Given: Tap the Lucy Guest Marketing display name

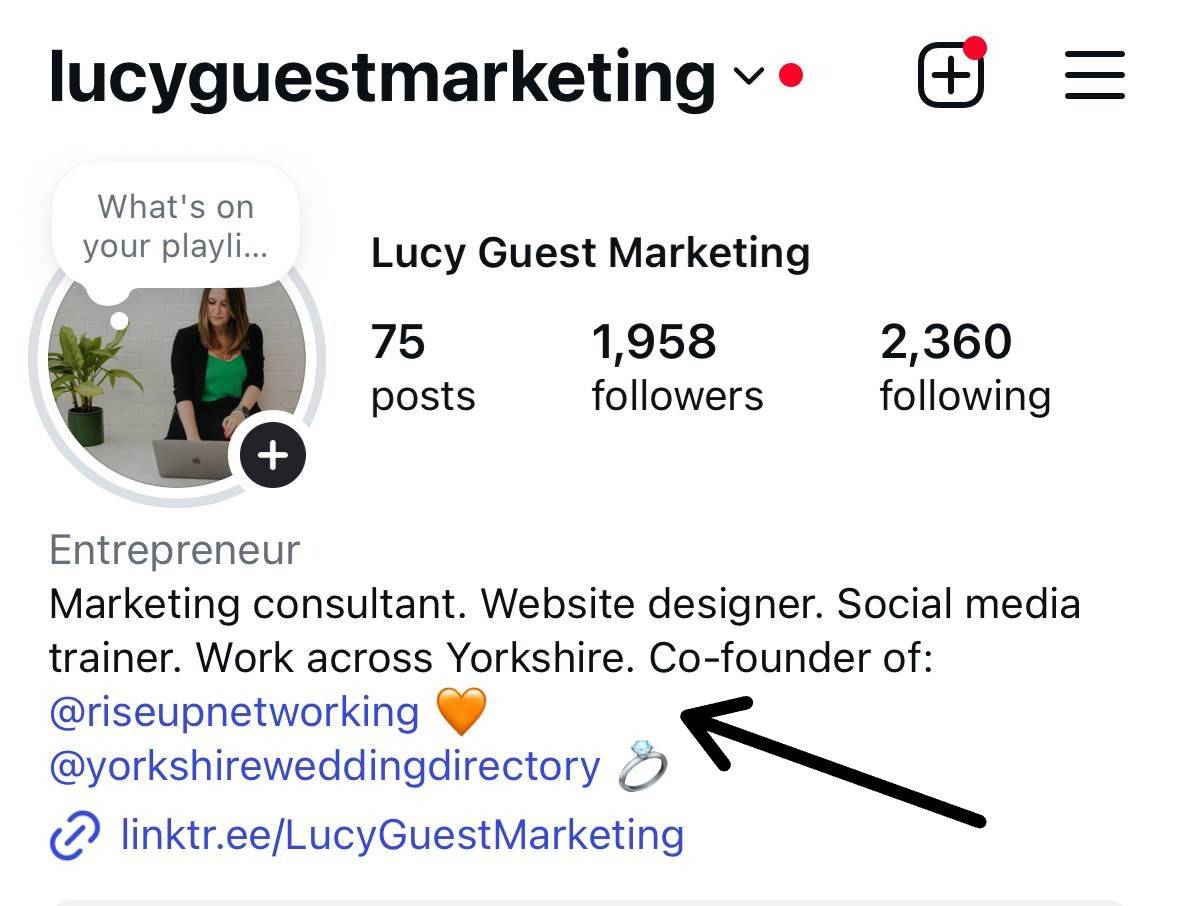Looking at the screenshot, I should 590,253.
